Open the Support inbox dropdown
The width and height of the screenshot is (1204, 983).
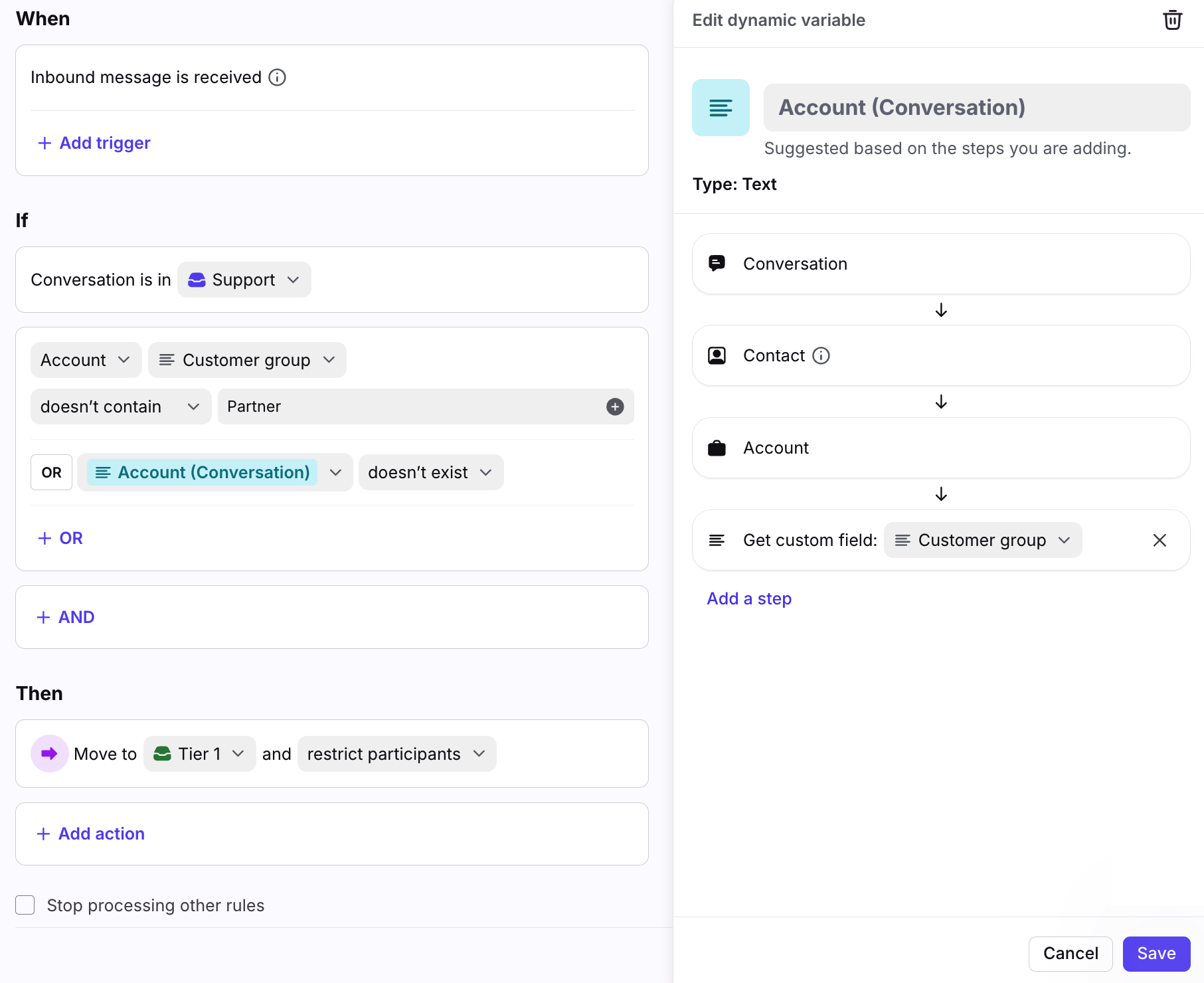coord(244,280)
